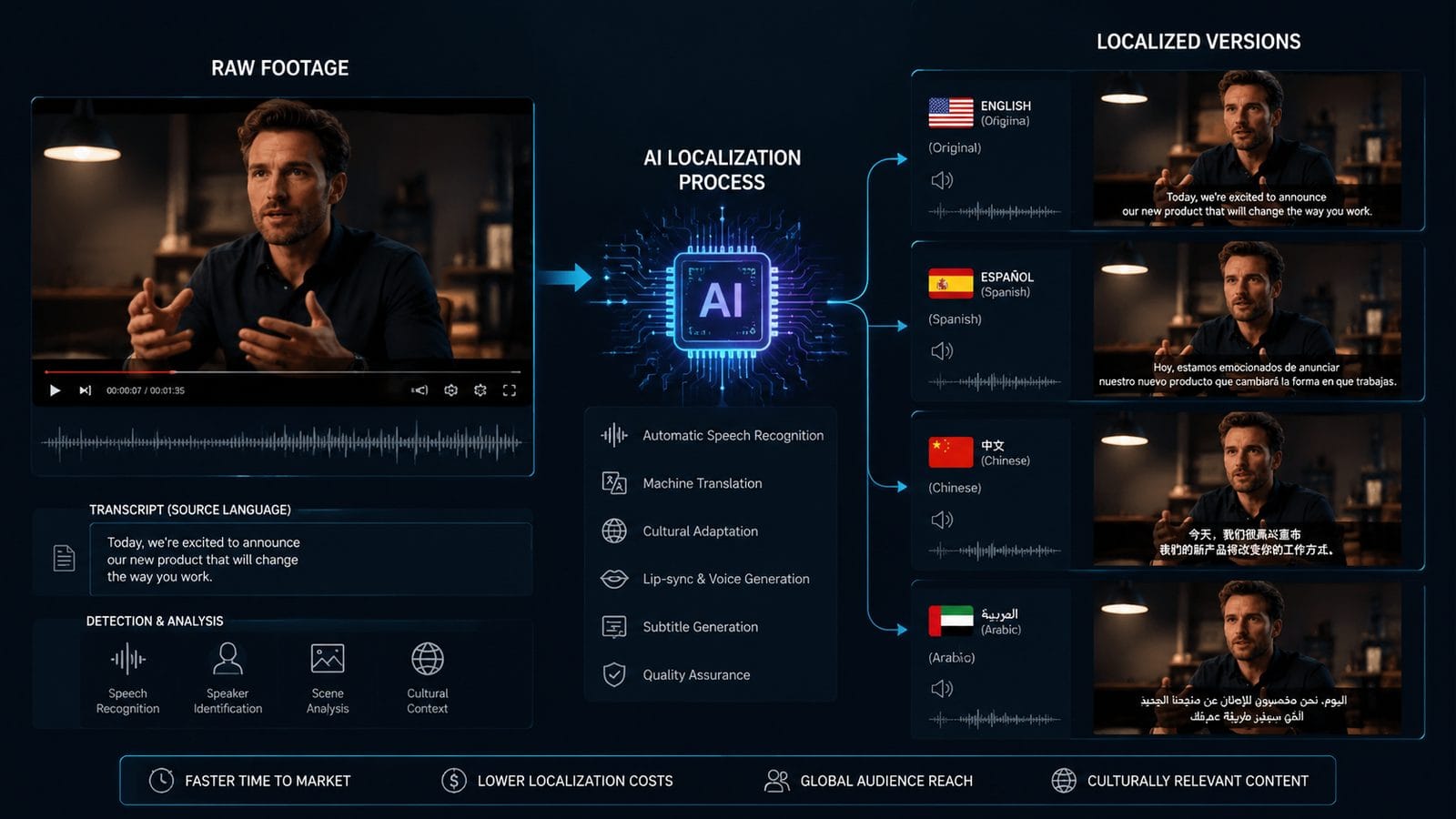
Task: Mute the raw footage player volume
Action: click(420, 390)
